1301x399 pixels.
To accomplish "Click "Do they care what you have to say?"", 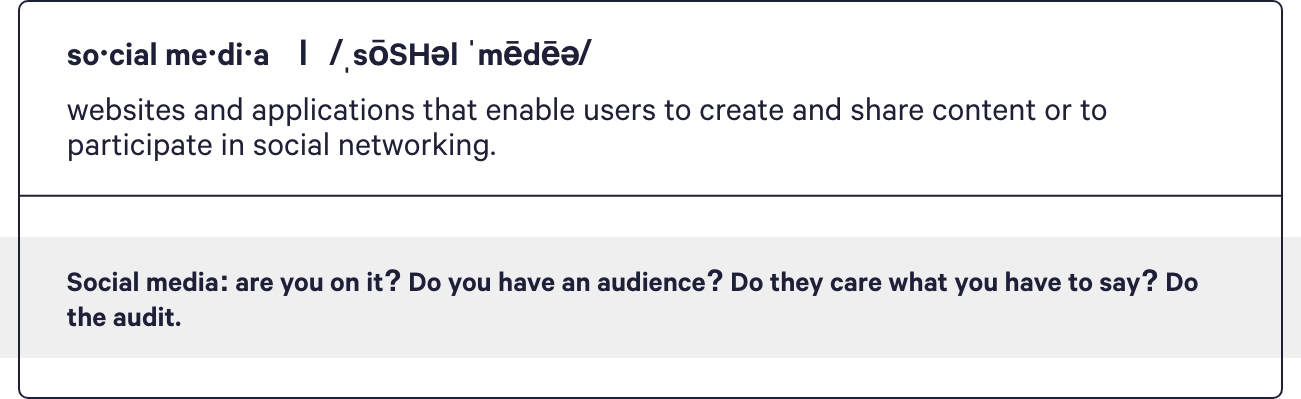I will (945, 283).
